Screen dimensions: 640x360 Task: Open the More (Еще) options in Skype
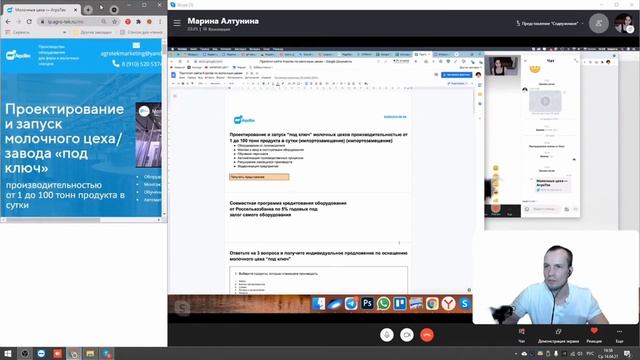click(x=620, y=336)
